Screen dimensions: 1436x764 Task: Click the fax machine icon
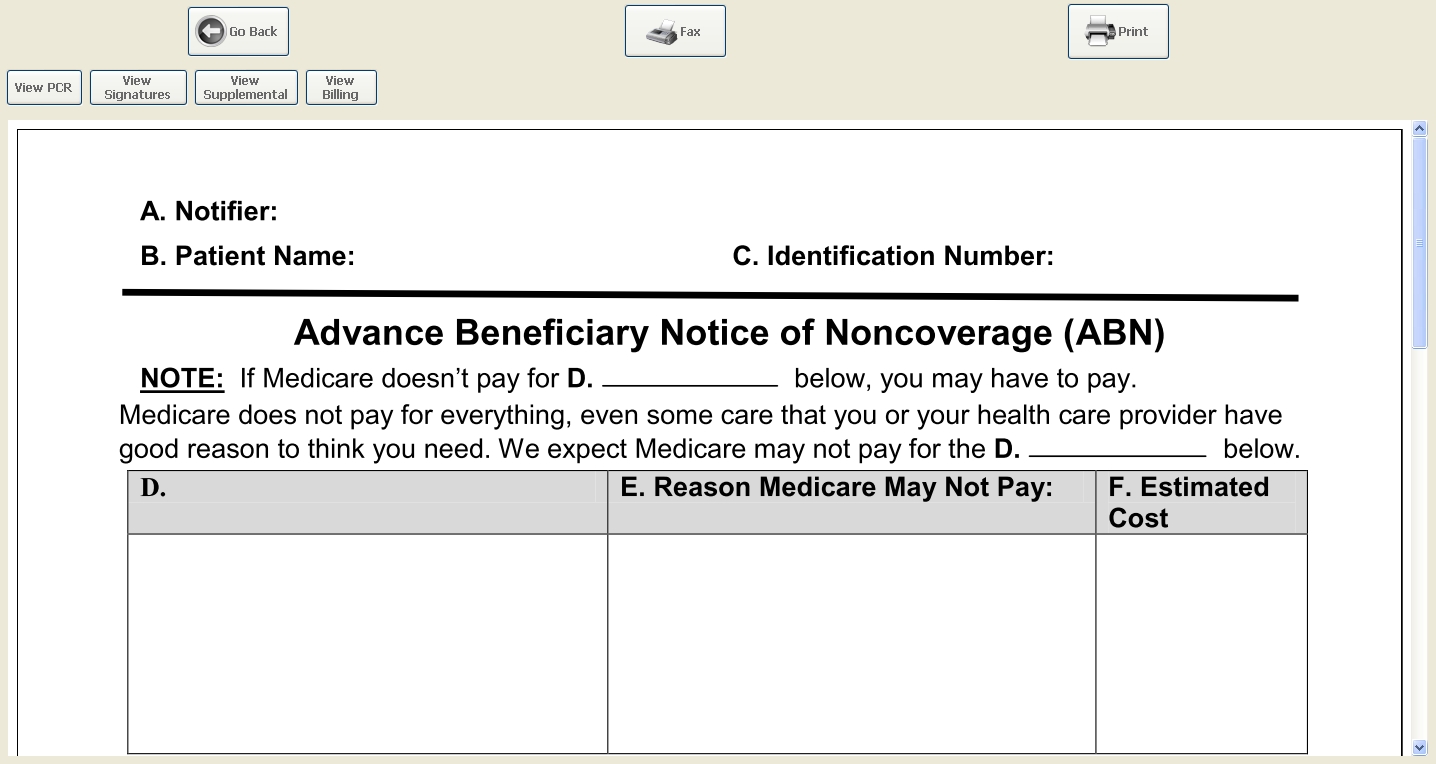[661, 32]
